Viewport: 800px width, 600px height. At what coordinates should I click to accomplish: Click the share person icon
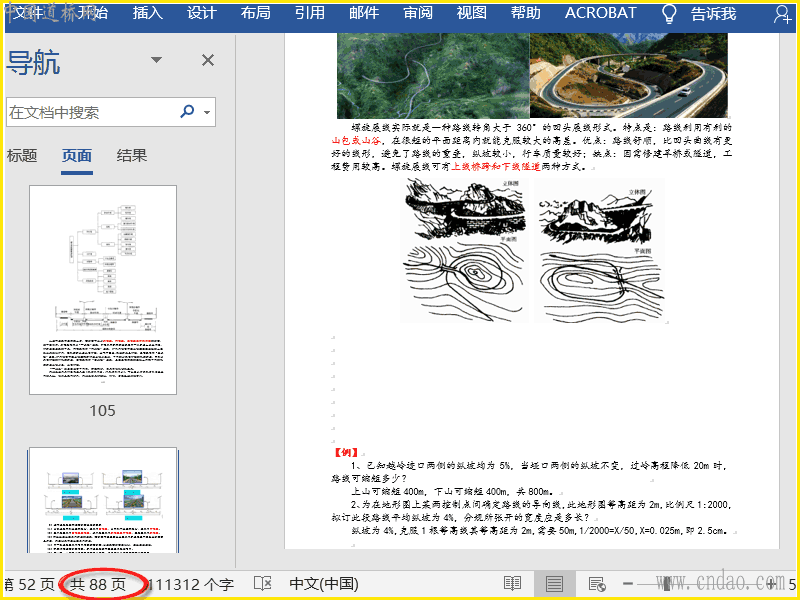[782, 14]
